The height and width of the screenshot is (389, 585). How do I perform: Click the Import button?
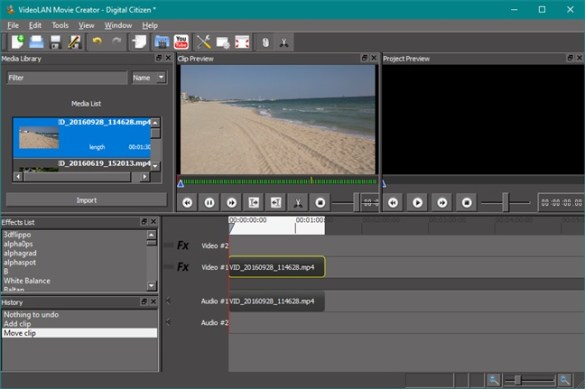tap(86, 200)
